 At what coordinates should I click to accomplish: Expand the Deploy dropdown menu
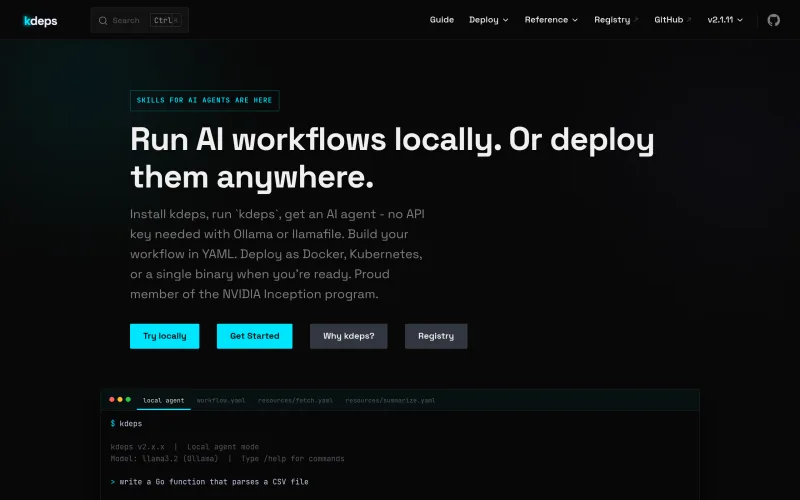489,20
